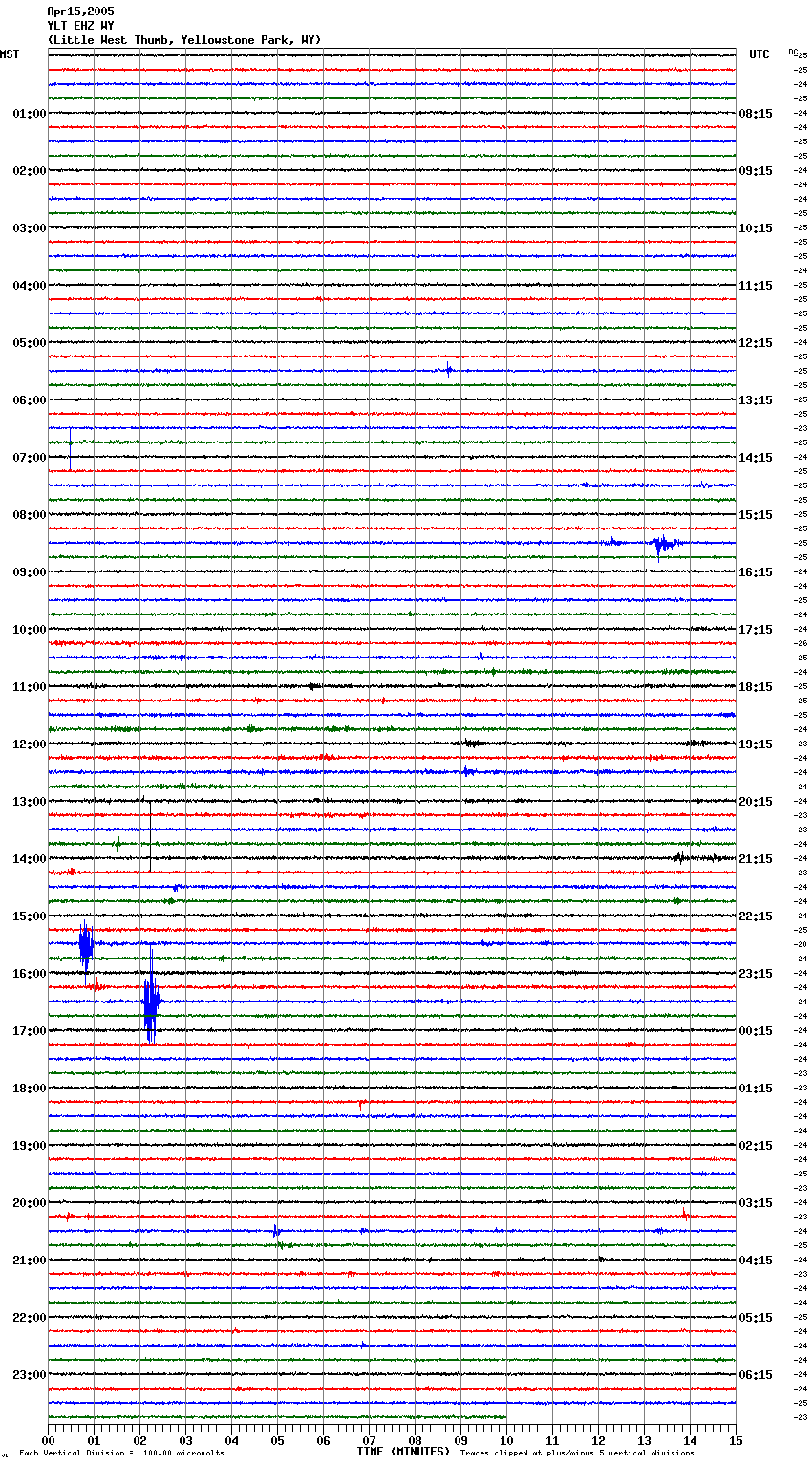Click the 20:00 MST time label
The height and width of the screenshot is (1466, 812).
[30, 1203]
